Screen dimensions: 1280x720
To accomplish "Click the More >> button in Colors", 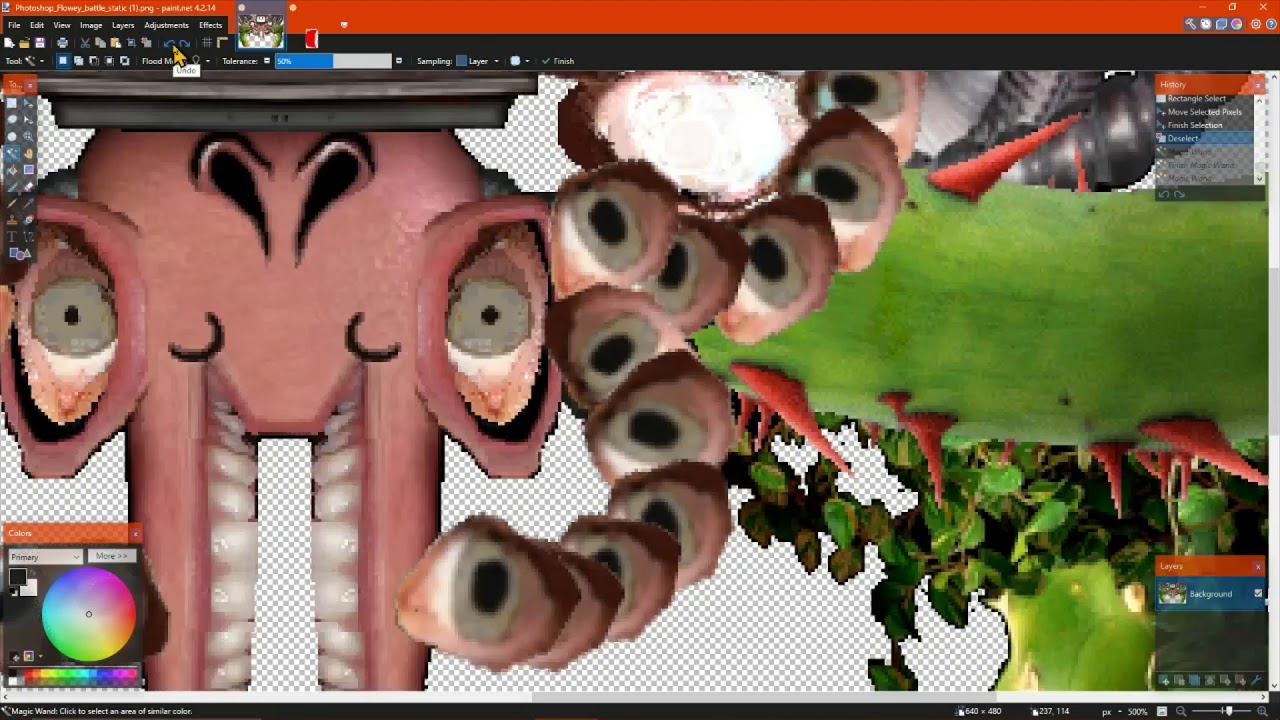I will point(111,556).
